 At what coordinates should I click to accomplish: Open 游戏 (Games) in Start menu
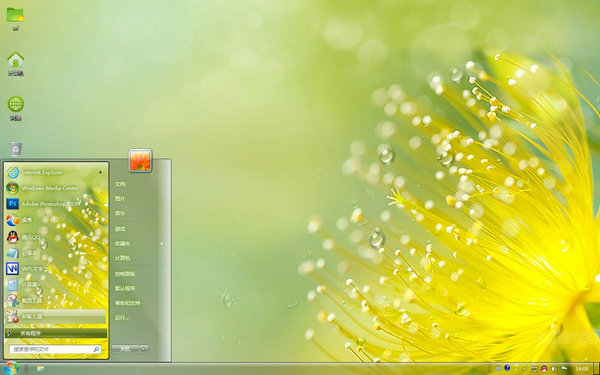120,229
